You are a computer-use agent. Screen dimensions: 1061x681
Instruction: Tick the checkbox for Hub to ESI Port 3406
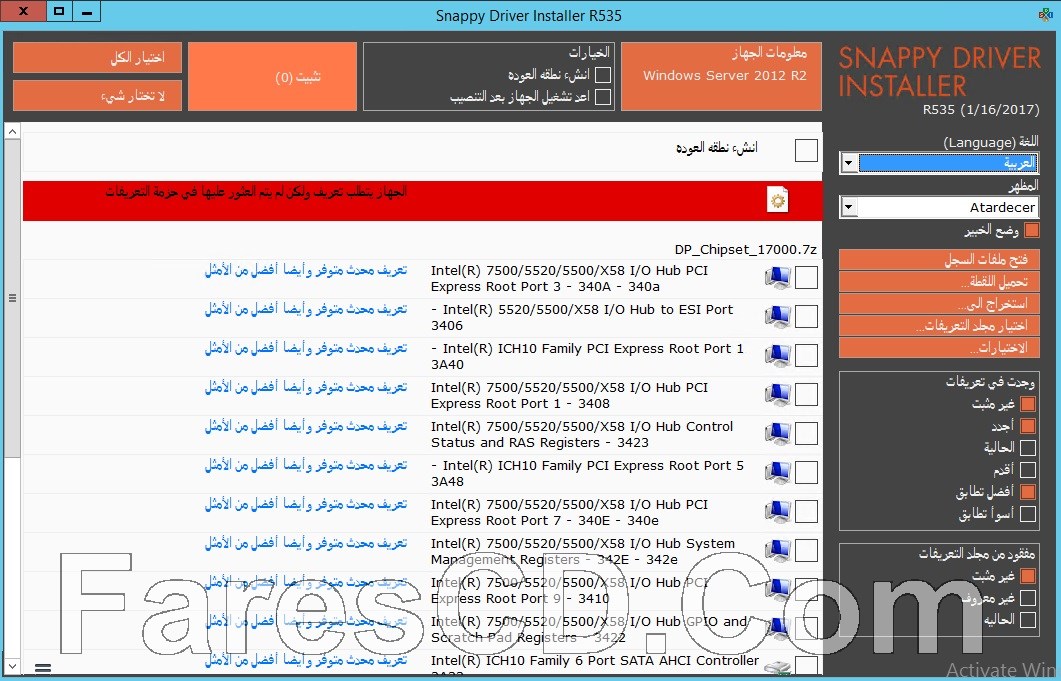[806, 317]
